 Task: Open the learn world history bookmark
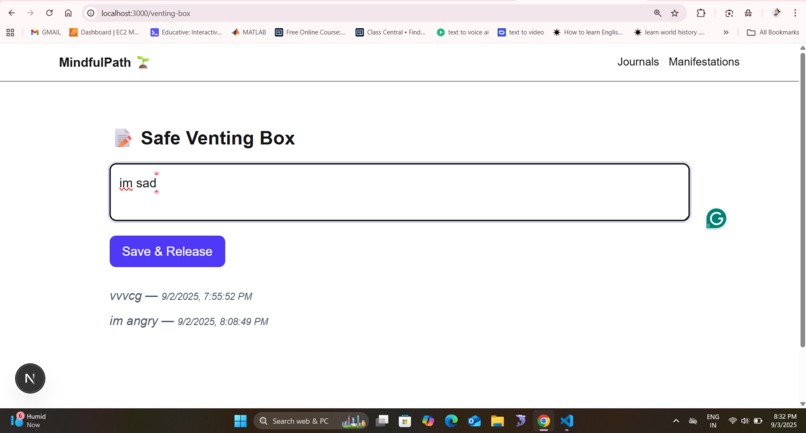point(669,32)
